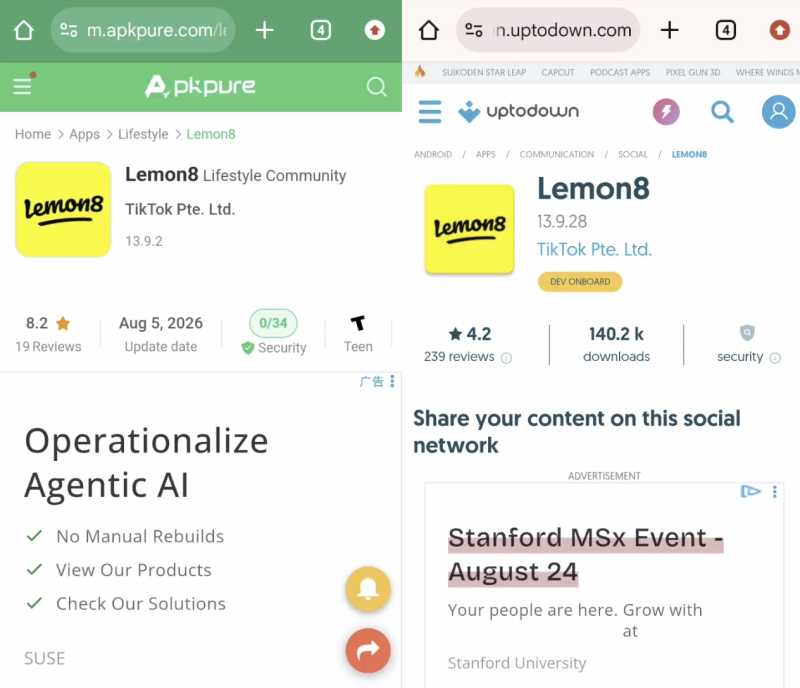Tap purple lightning bolt icon on Uptodown
Image resolution: width=800 pixels, height=688 pixels.
tap(666, 111)
